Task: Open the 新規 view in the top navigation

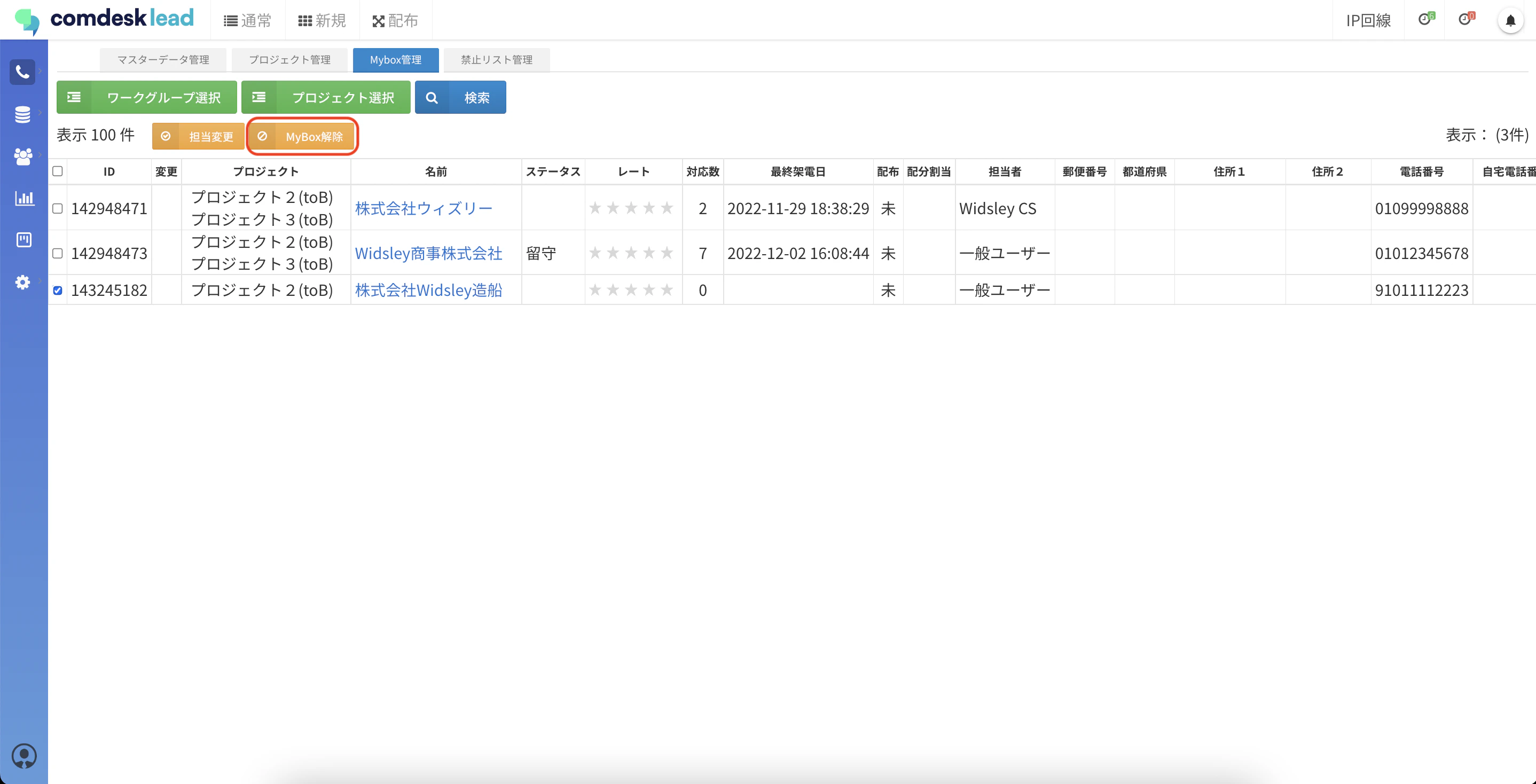Action: click(322, 21)
